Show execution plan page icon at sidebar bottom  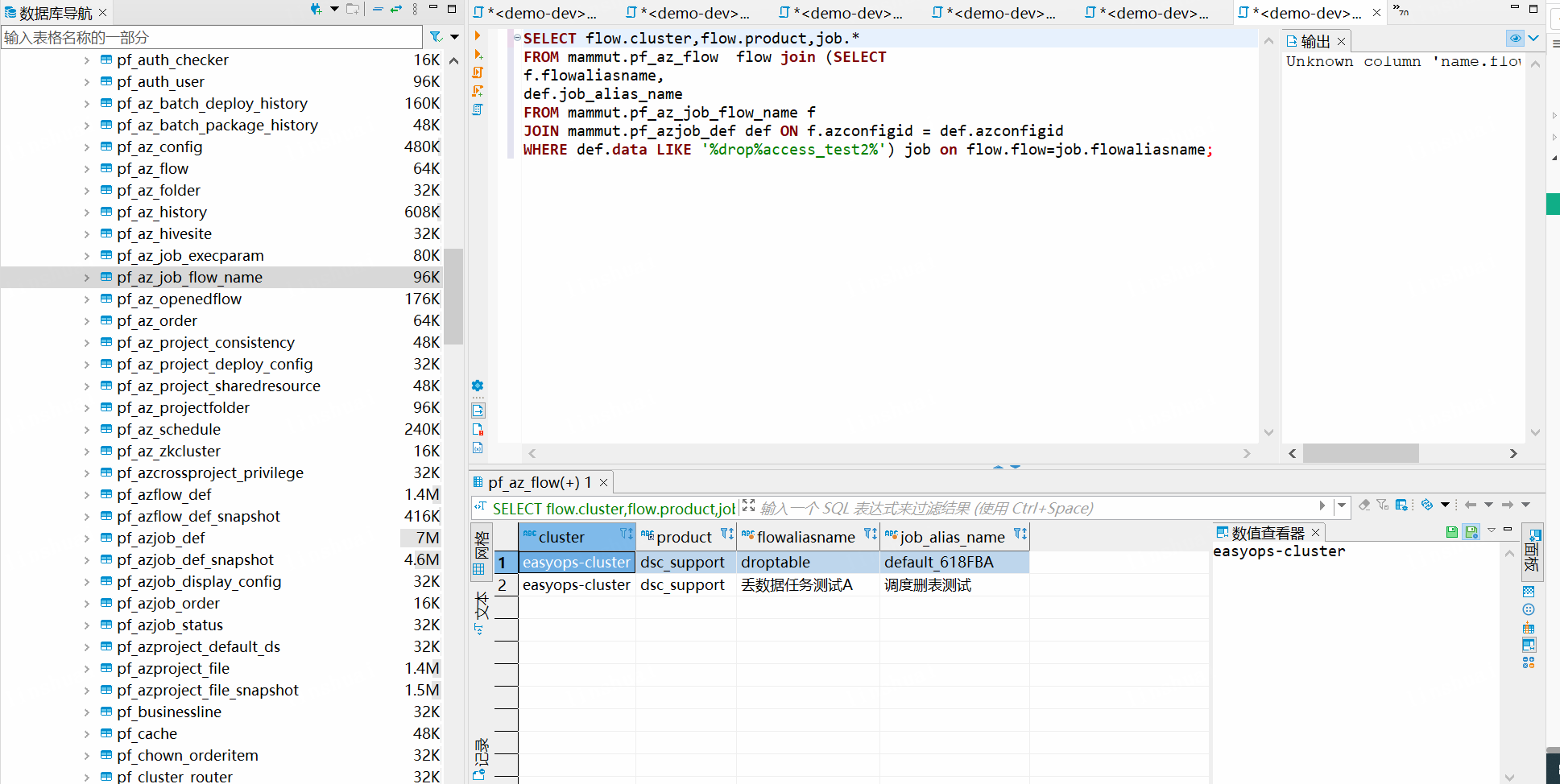478,448
